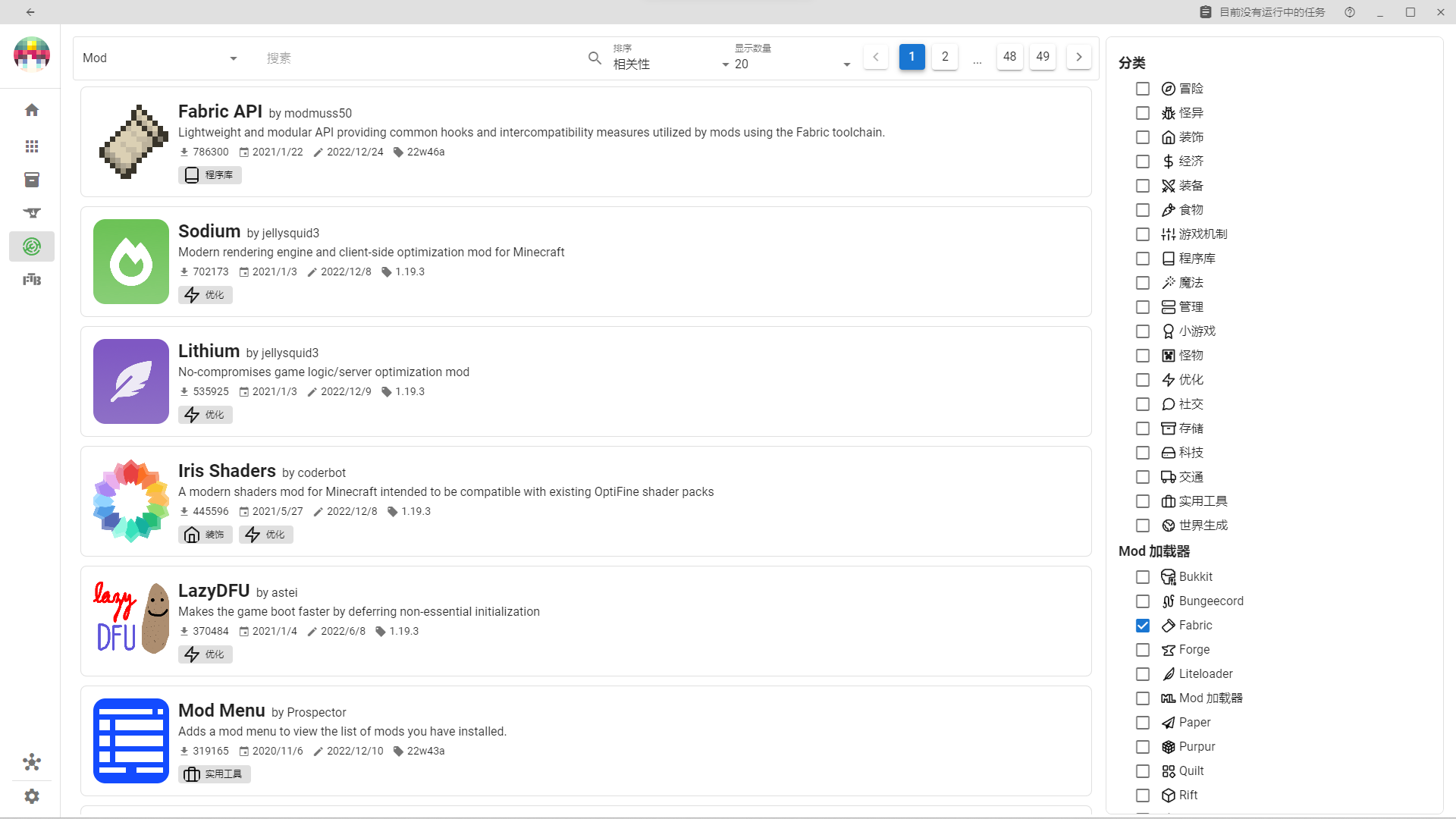
Task: Check the Bungeecord mod loader checkbox
Action: (x=1143, y=601)
